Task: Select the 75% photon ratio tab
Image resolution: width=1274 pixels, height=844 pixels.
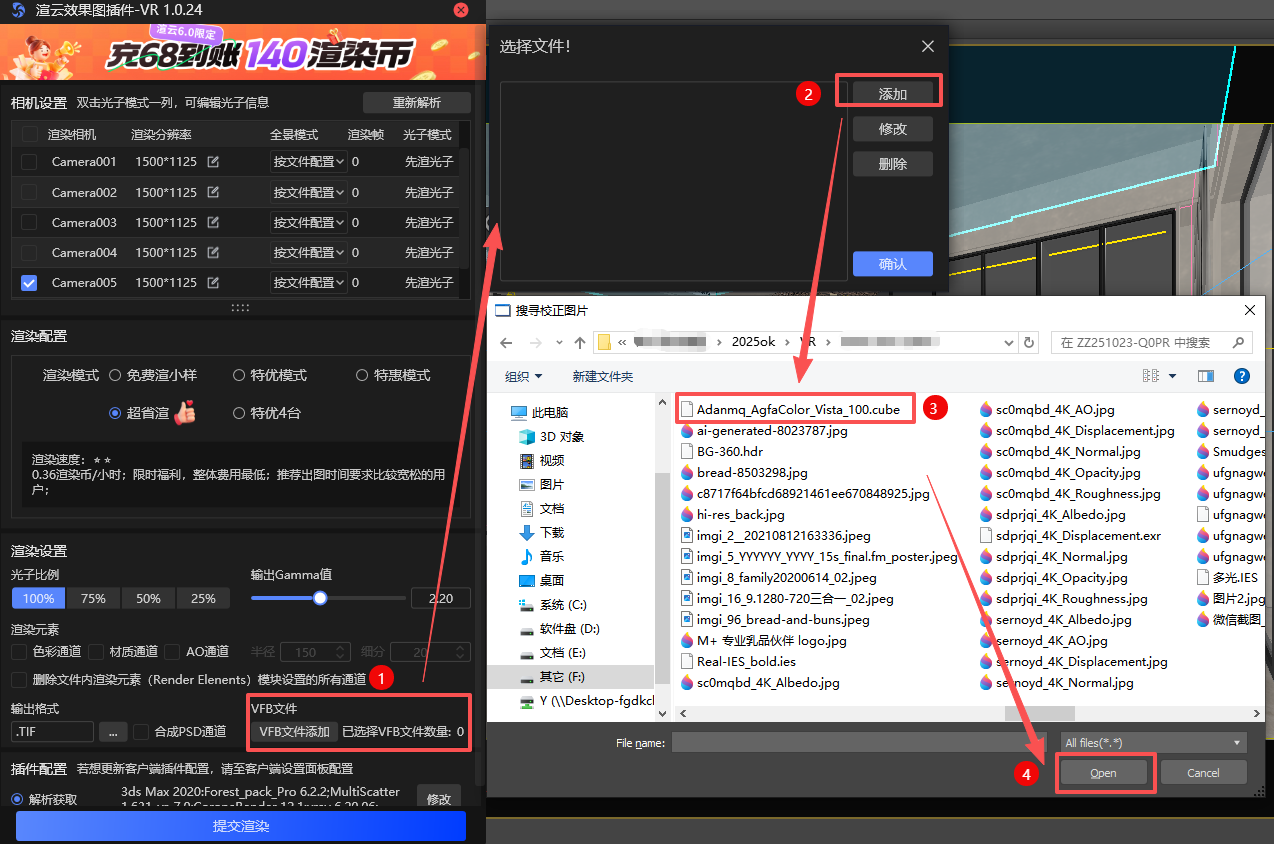Action: (x=93, y=598)
